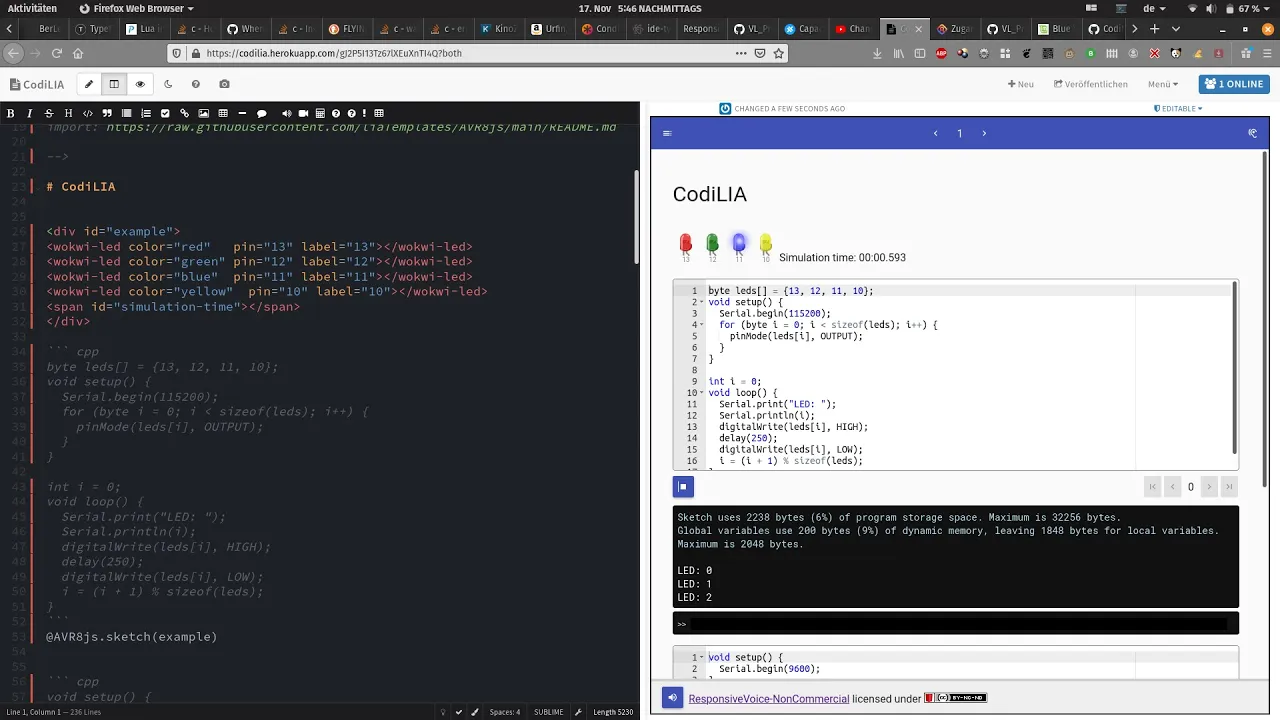Image resolution: width=1280 pixels, height=720 pixels.
Task: Click the terminal input field
Action: click(x=958, y=624)
